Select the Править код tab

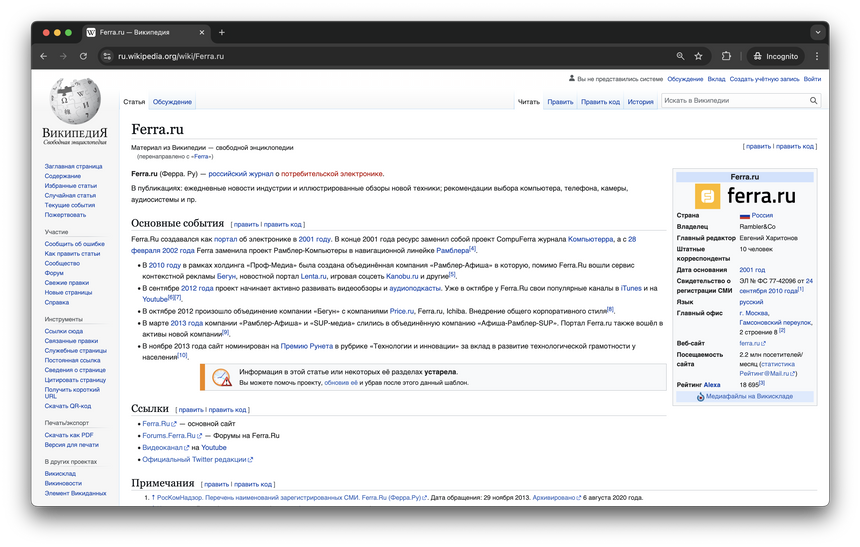600,102
